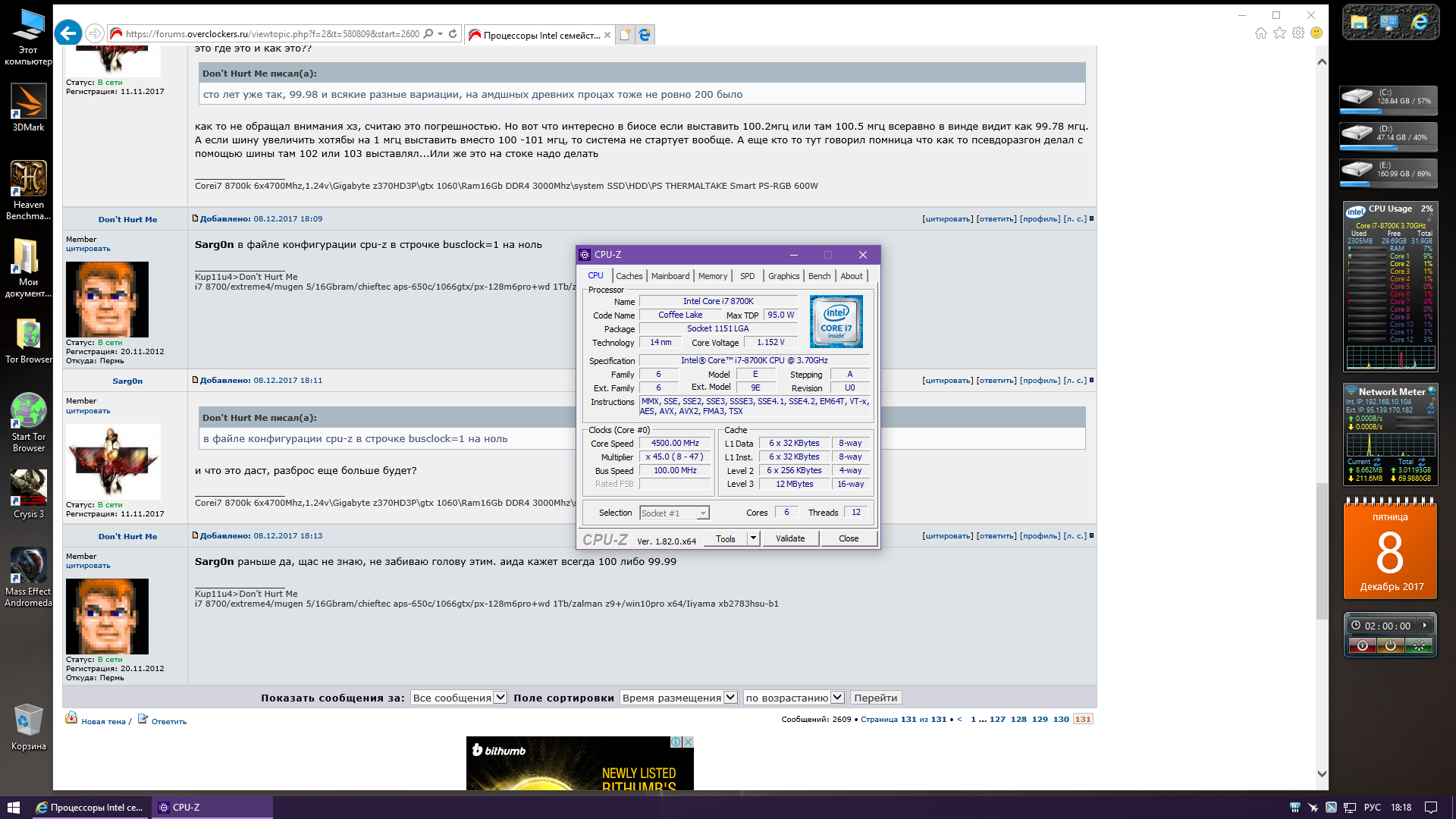Open the browser settings gear

coord(1298,33)
